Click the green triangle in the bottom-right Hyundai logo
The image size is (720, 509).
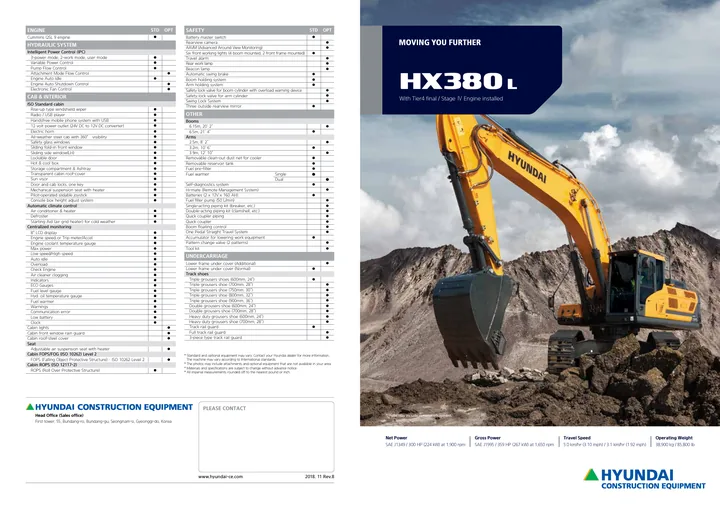pyautogui.click(x=591, y=475)
